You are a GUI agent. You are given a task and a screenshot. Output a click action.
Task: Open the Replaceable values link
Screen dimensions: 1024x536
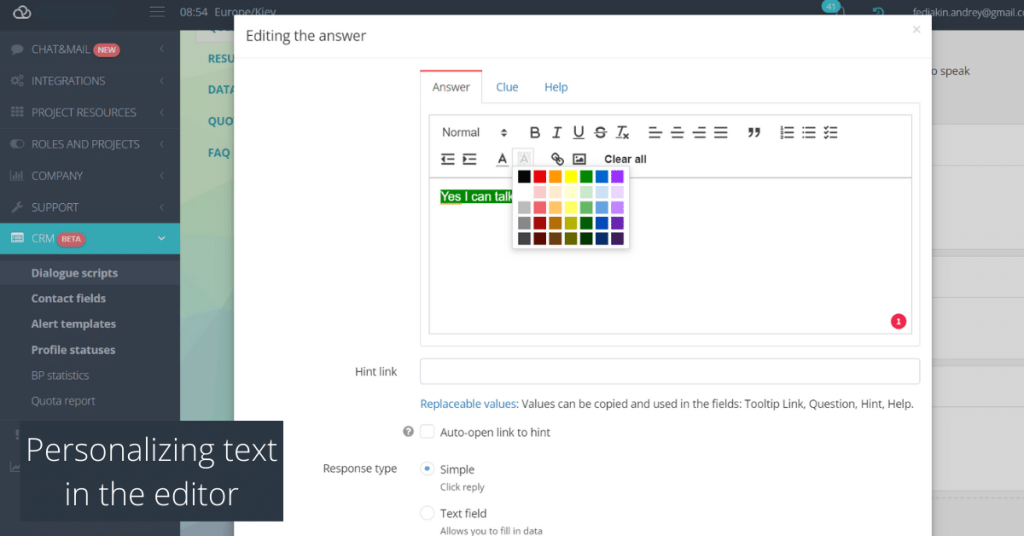pyautogui.click(x=469, y=404)
